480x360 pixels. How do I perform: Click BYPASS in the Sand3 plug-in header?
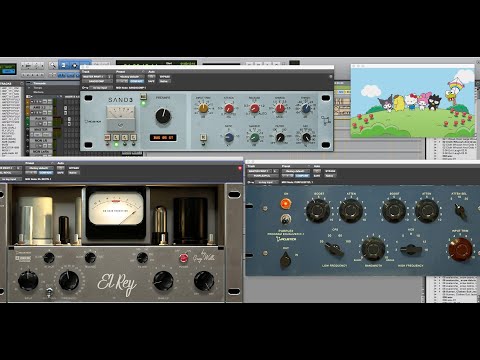coord(165,77)
